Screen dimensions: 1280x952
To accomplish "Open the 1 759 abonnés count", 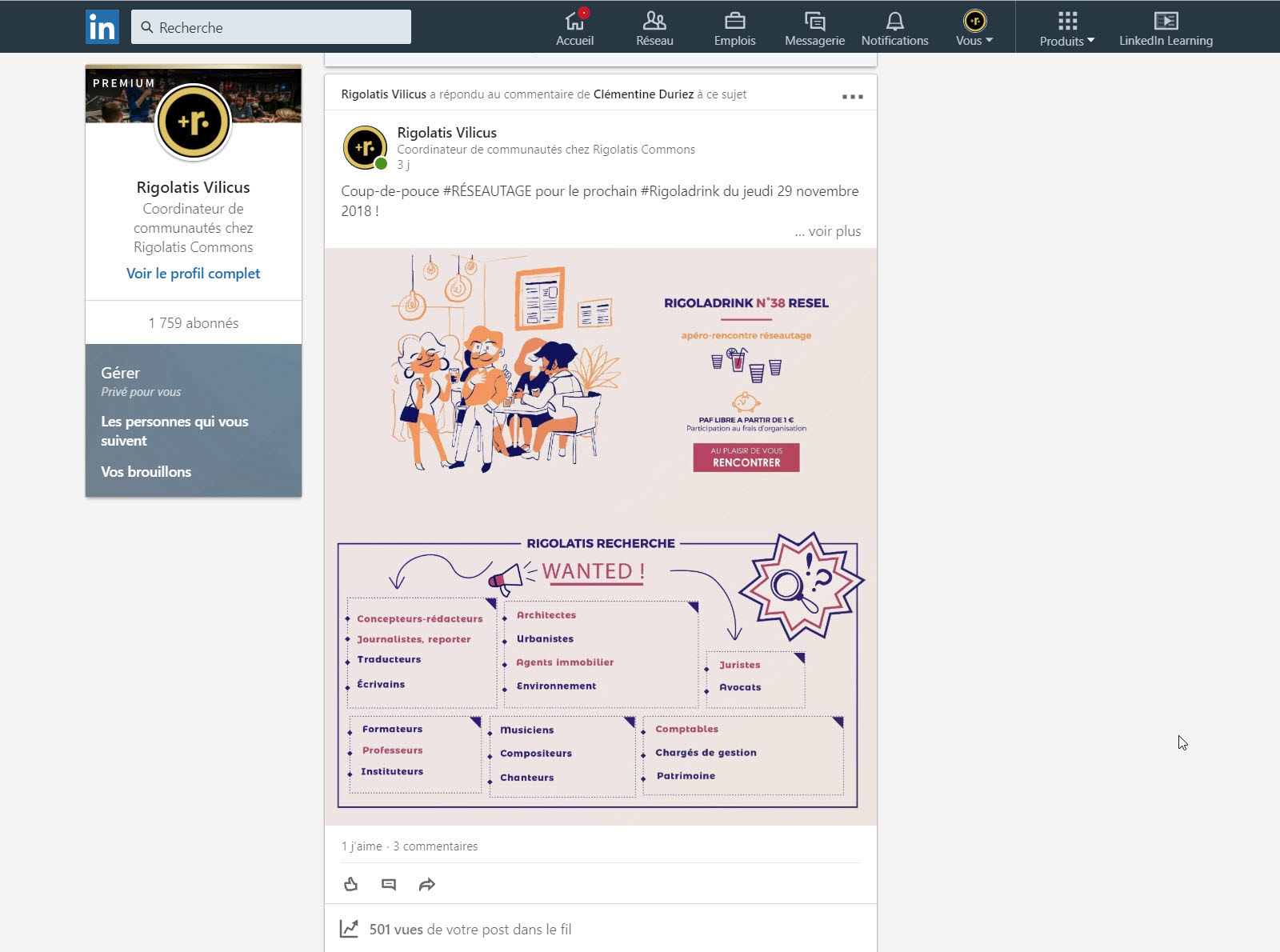I will click(194, 323).
